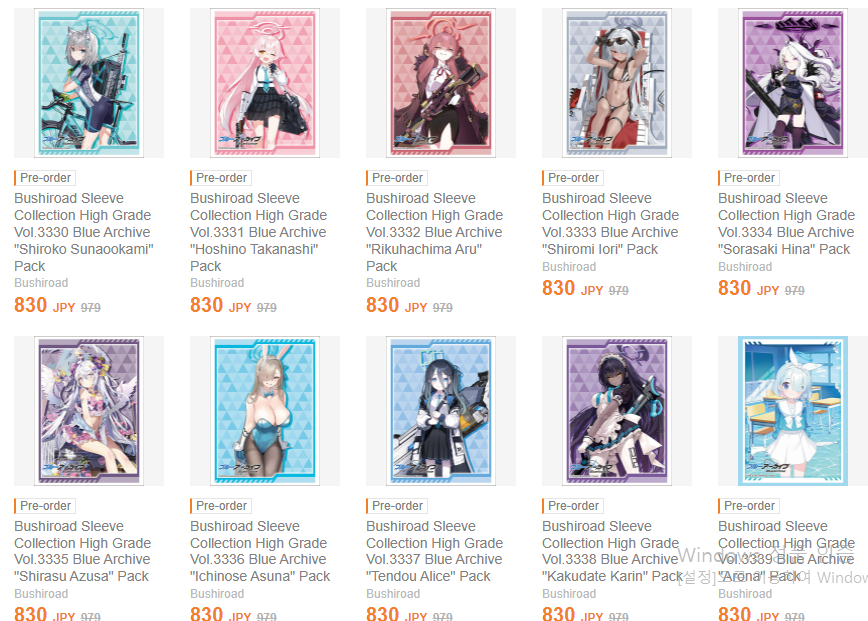Open the Tendou Alice sleeve image
The image size is (868, 621).
click(441, 411)
